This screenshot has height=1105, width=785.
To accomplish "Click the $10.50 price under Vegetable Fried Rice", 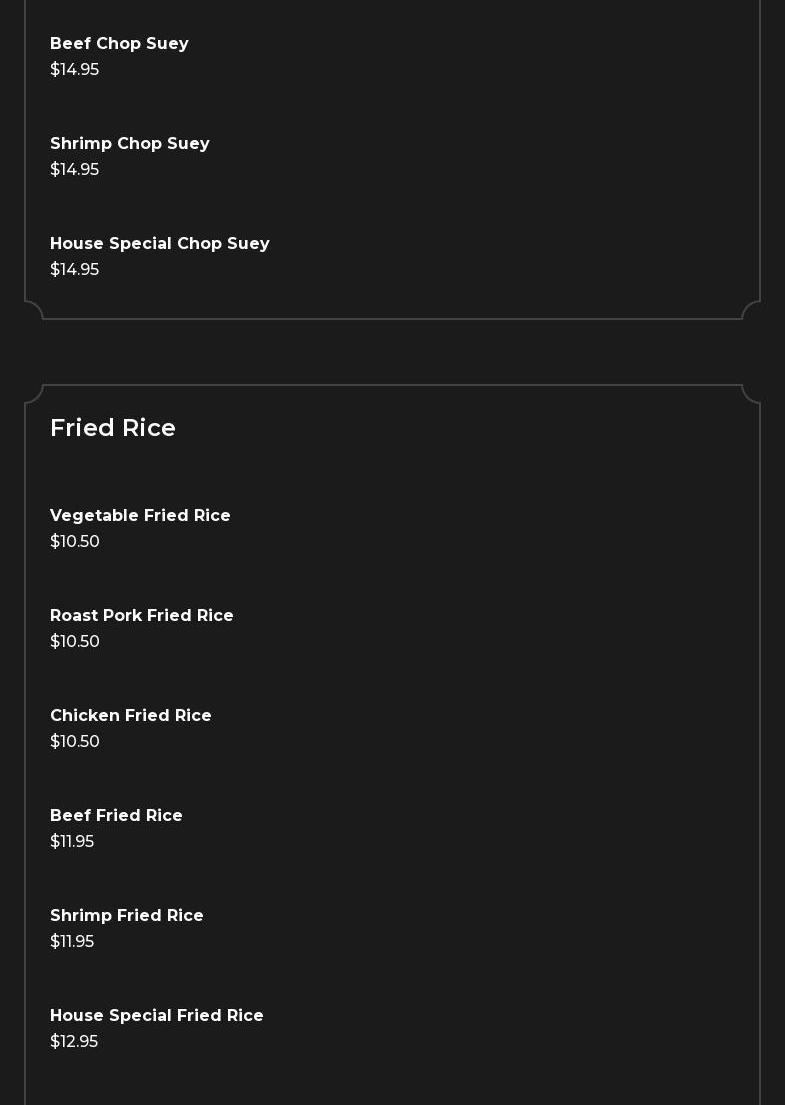I will tap(75, 542).
